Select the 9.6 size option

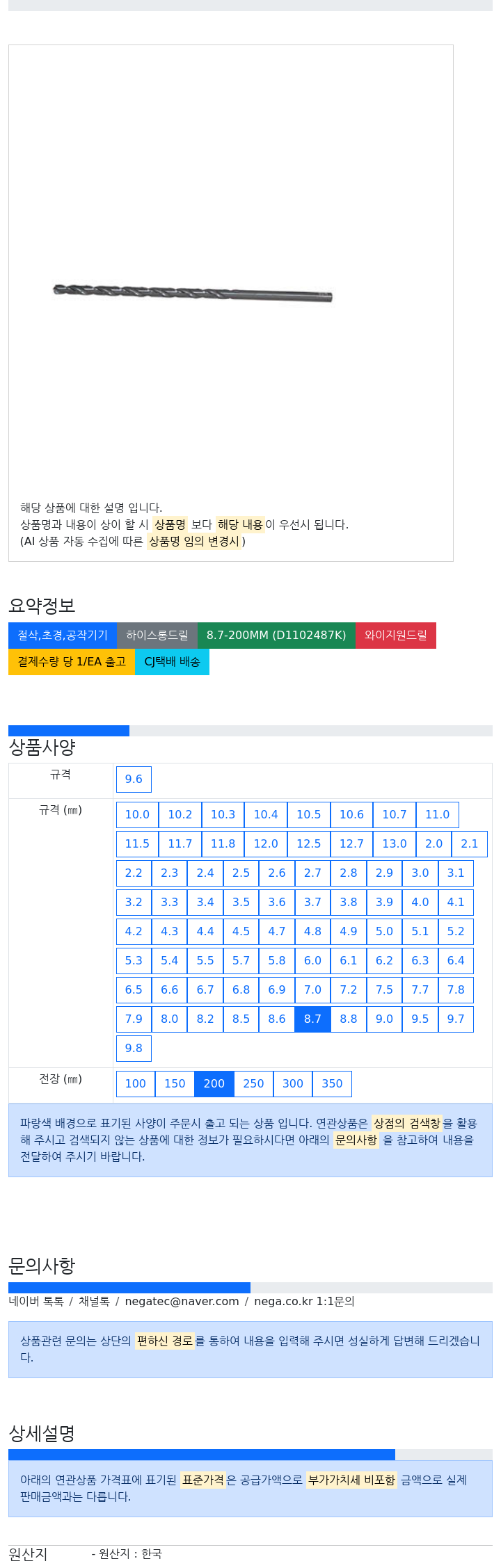134,779
